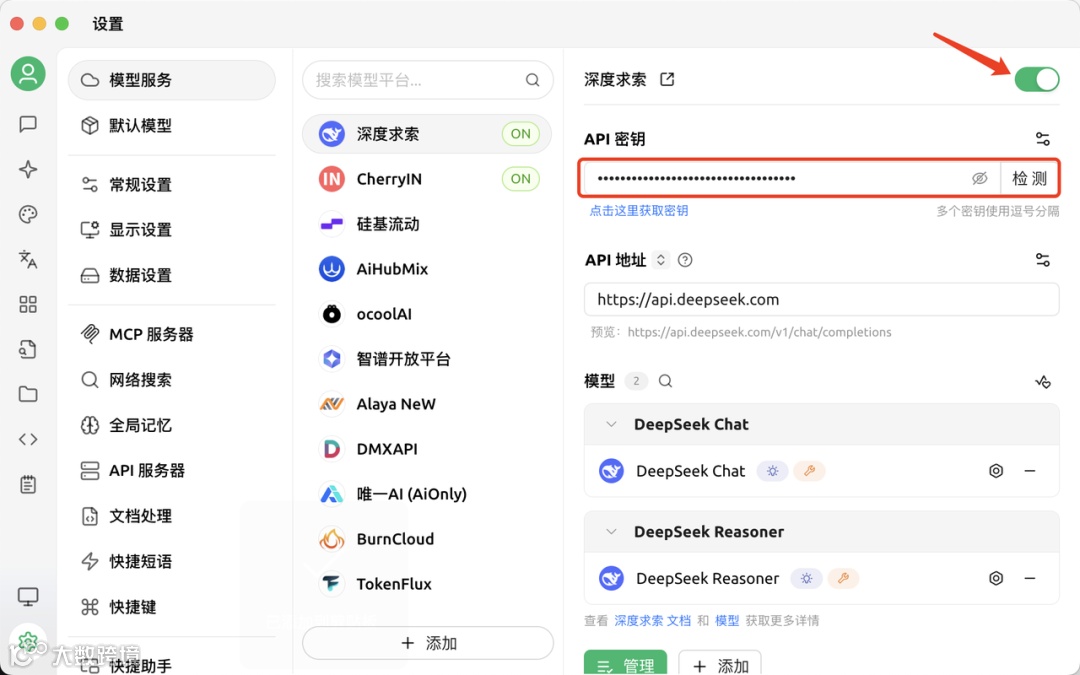Open 文档处理 settings section

point(172,516)
